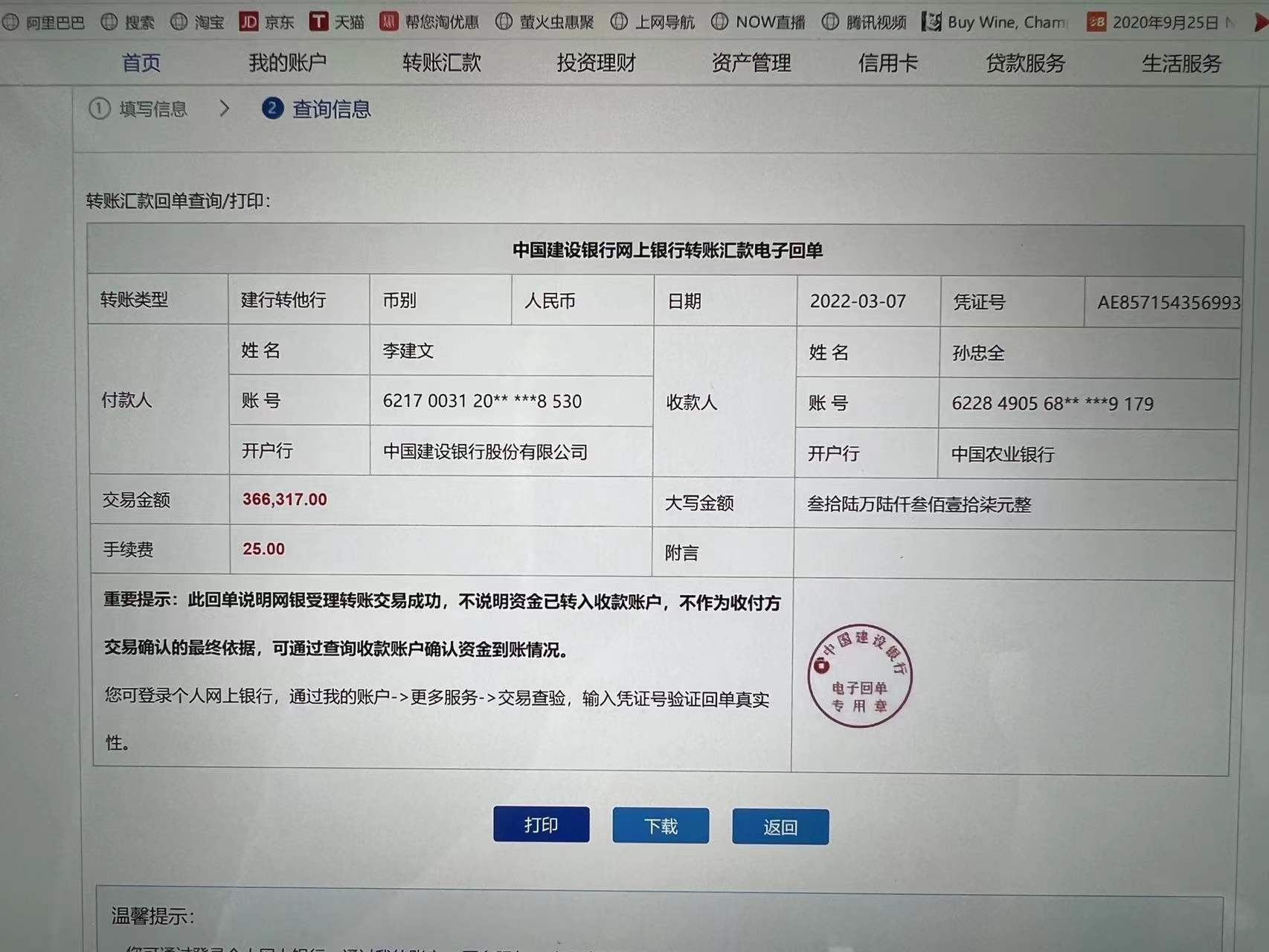The height and width of the screenshot is (952, 1269).
Task: Click the 天猫 bookmark icon
Action: point(318,22)
